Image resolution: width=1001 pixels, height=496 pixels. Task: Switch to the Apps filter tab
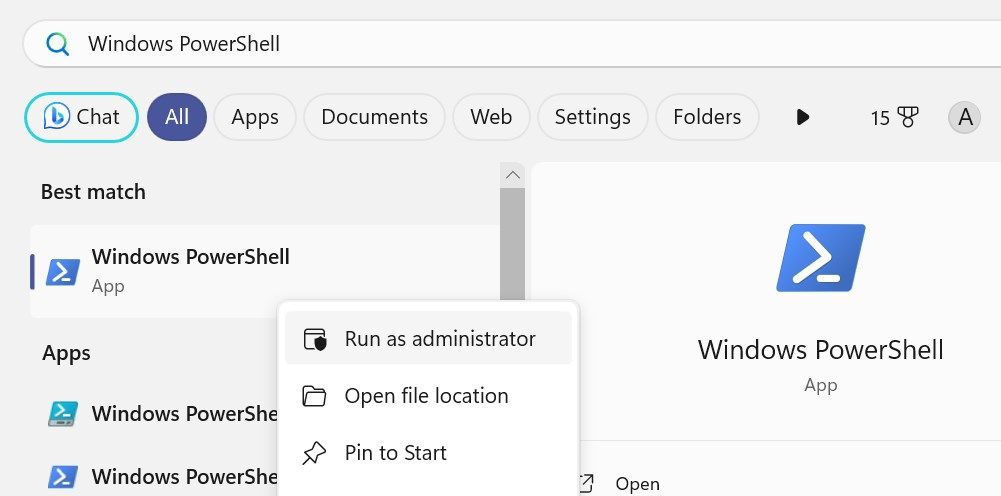click(x=254, y=117)
